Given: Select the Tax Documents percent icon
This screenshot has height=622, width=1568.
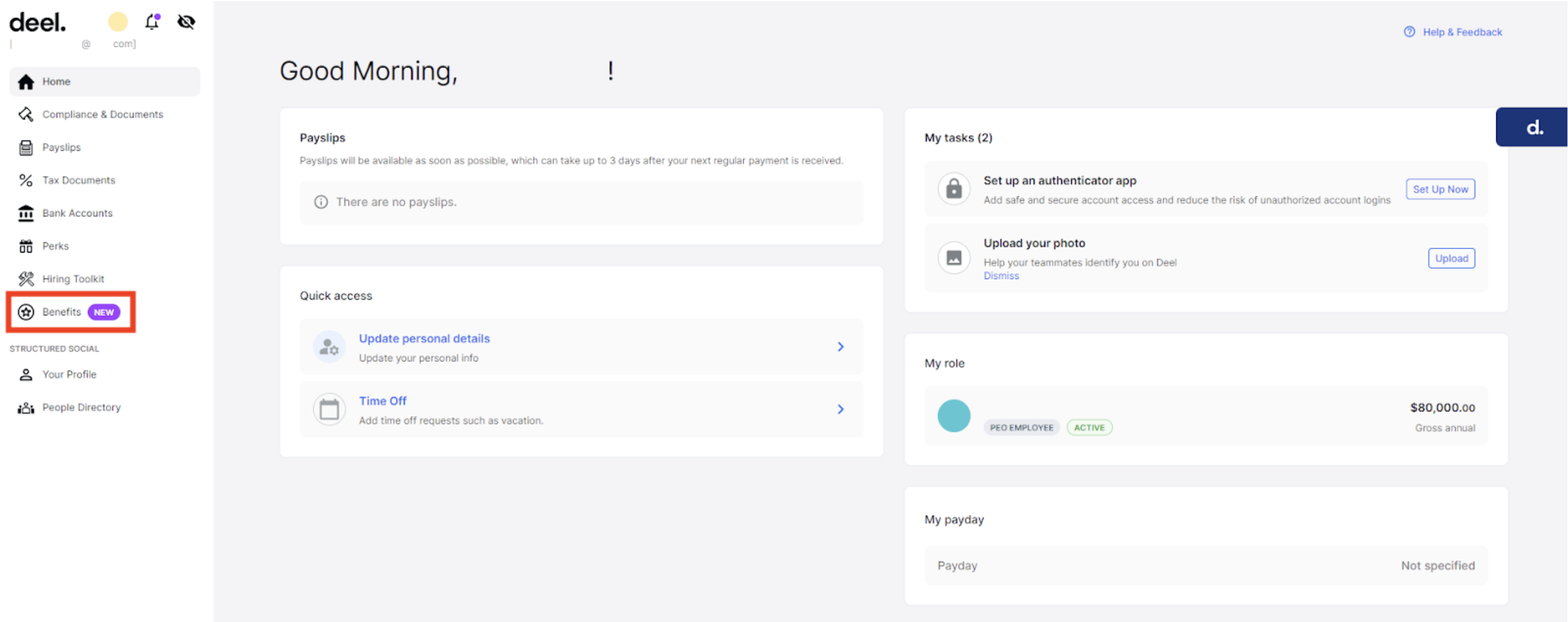Looking at the screenshot, I should pyautogui.click(x=25, y=180).
